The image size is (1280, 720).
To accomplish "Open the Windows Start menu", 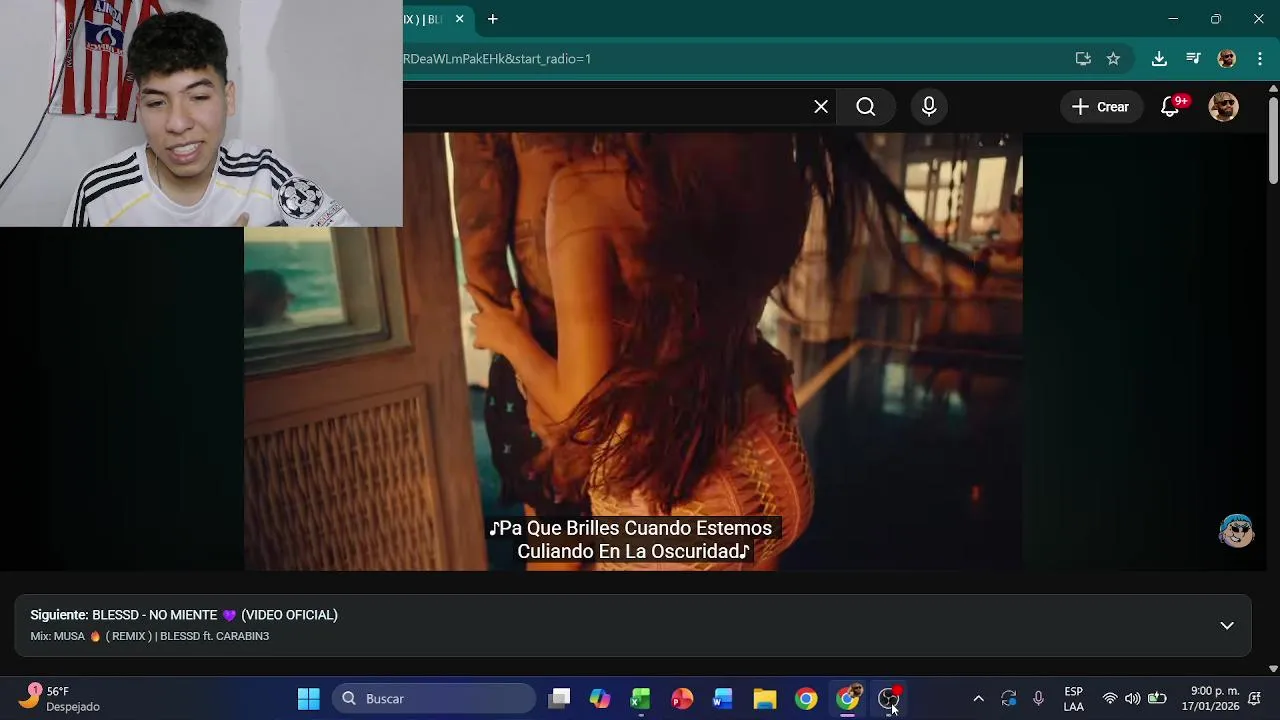I will tap(309, 699).
